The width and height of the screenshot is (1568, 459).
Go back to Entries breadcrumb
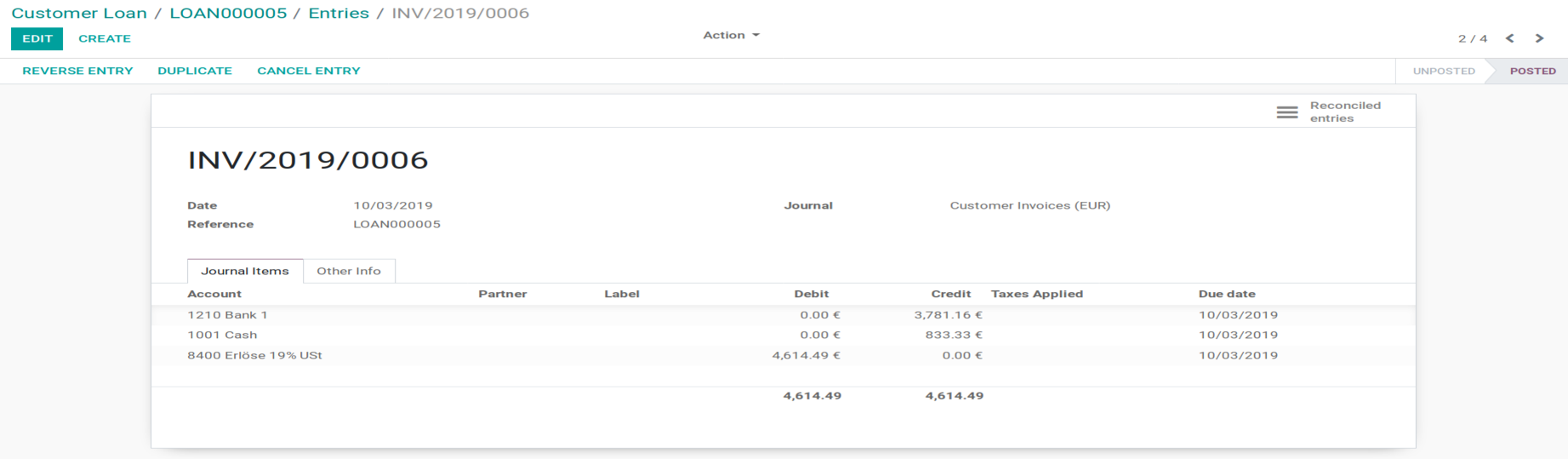[339, 13]
